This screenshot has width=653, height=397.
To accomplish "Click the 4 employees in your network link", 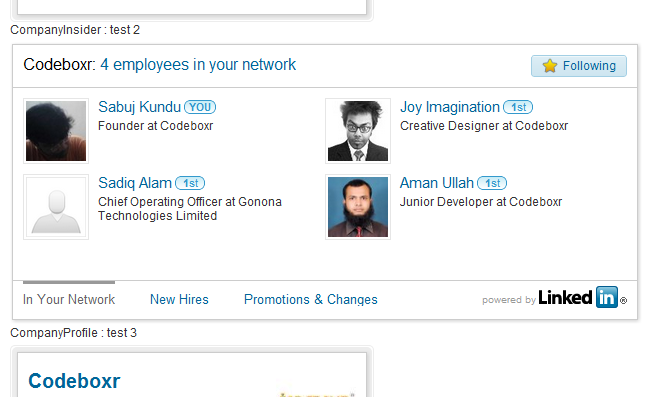I will pos(198,65).
